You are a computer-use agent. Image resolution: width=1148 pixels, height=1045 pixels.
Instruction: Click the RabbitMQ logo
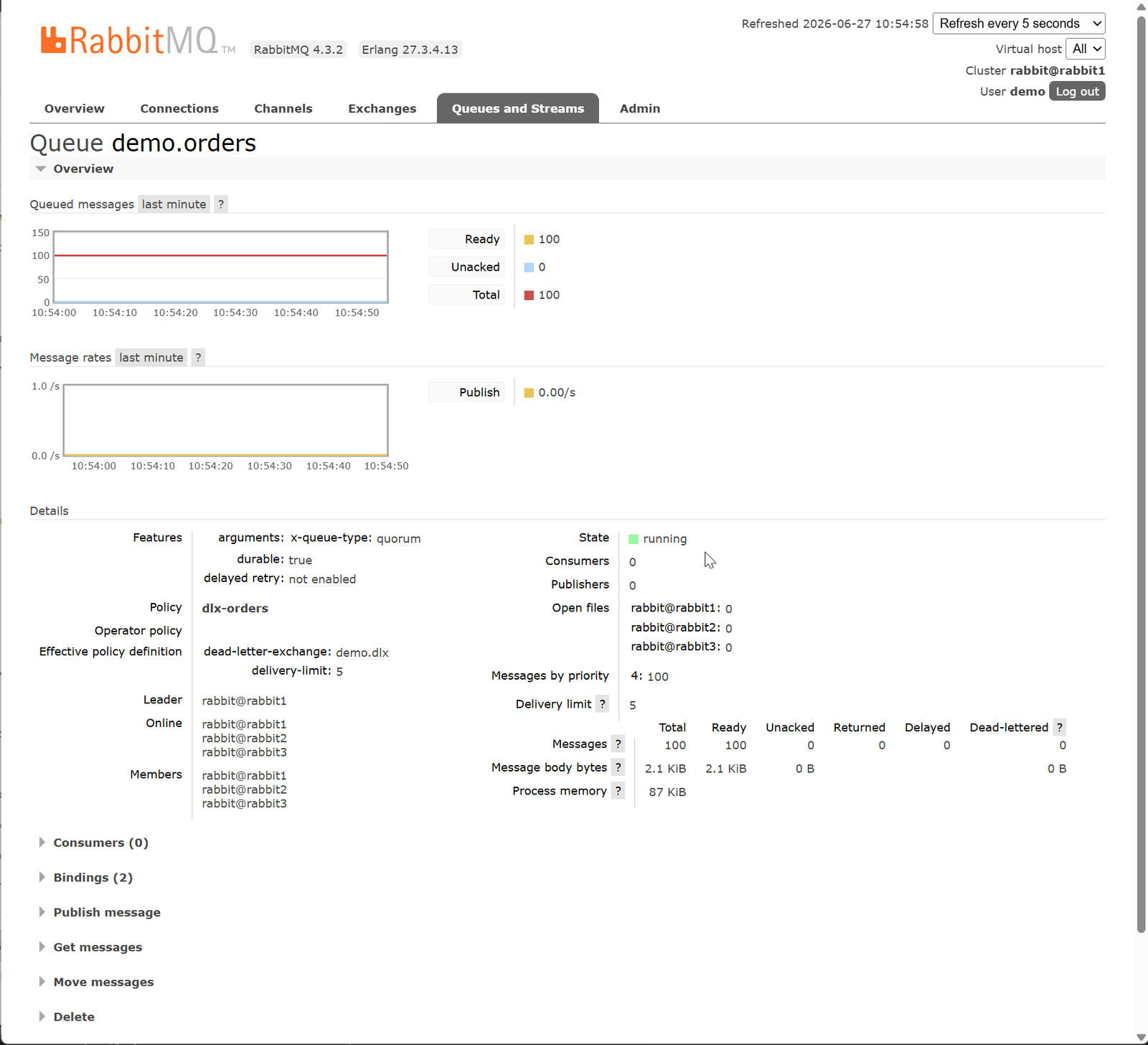coord(138,41)
